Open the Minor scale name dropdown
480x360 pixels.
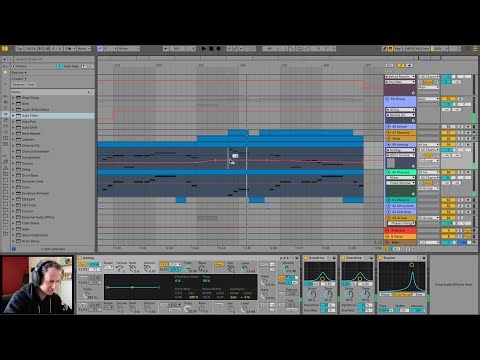pyautogui.click(x=129, y=49)
